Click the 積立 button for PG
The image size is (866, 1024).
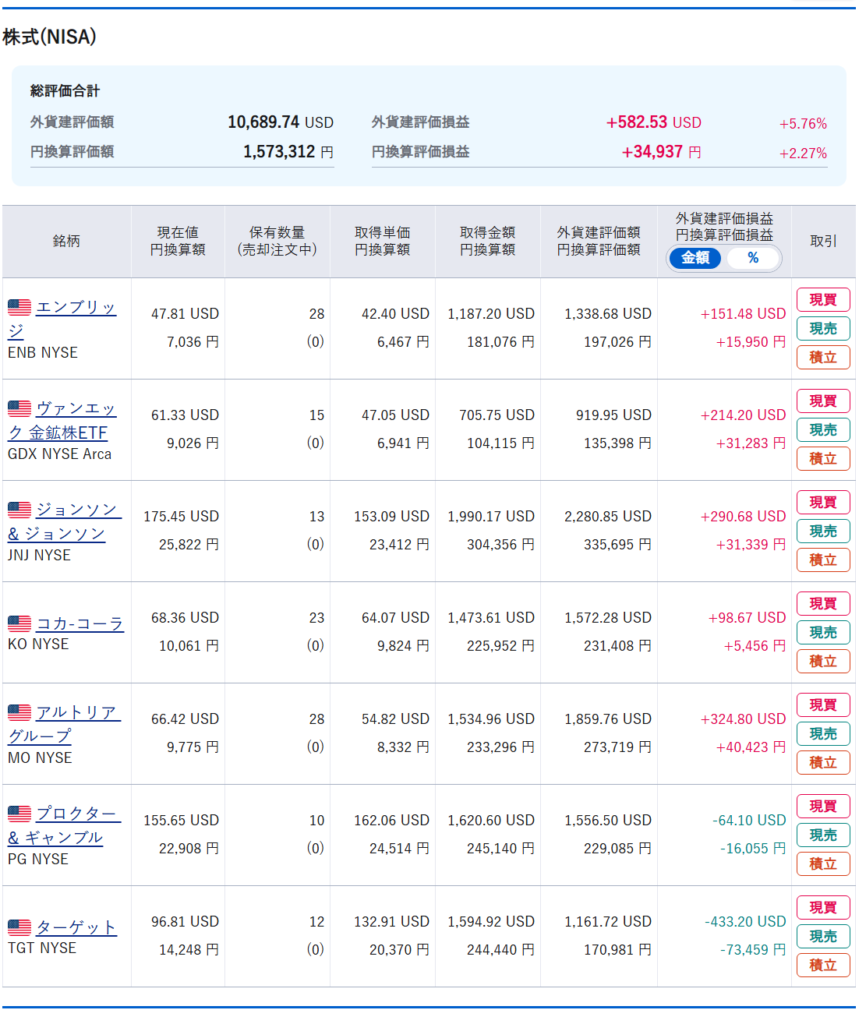point(823,863)
